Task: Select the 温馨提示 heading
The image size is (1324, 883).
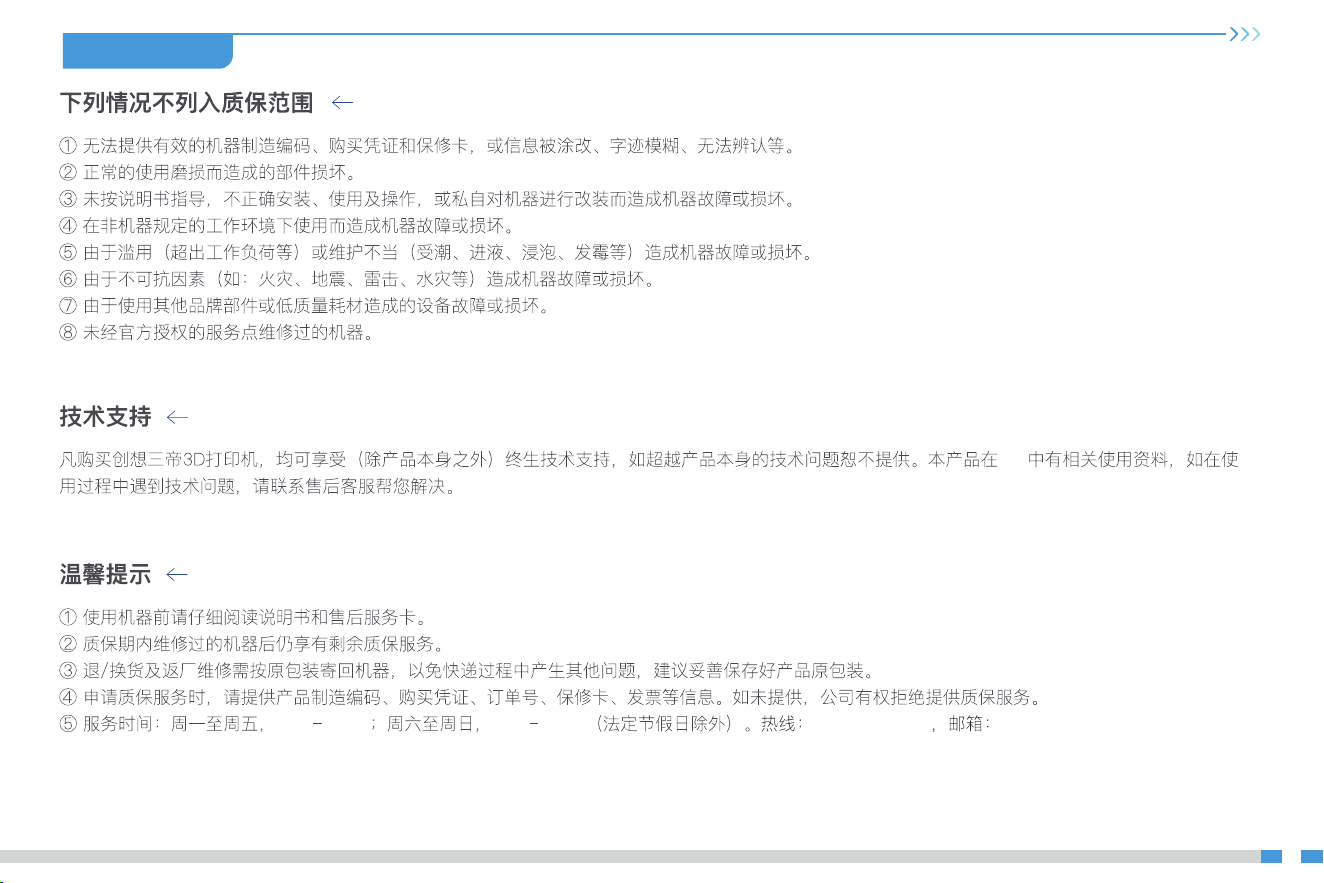Action: point(106,574)
